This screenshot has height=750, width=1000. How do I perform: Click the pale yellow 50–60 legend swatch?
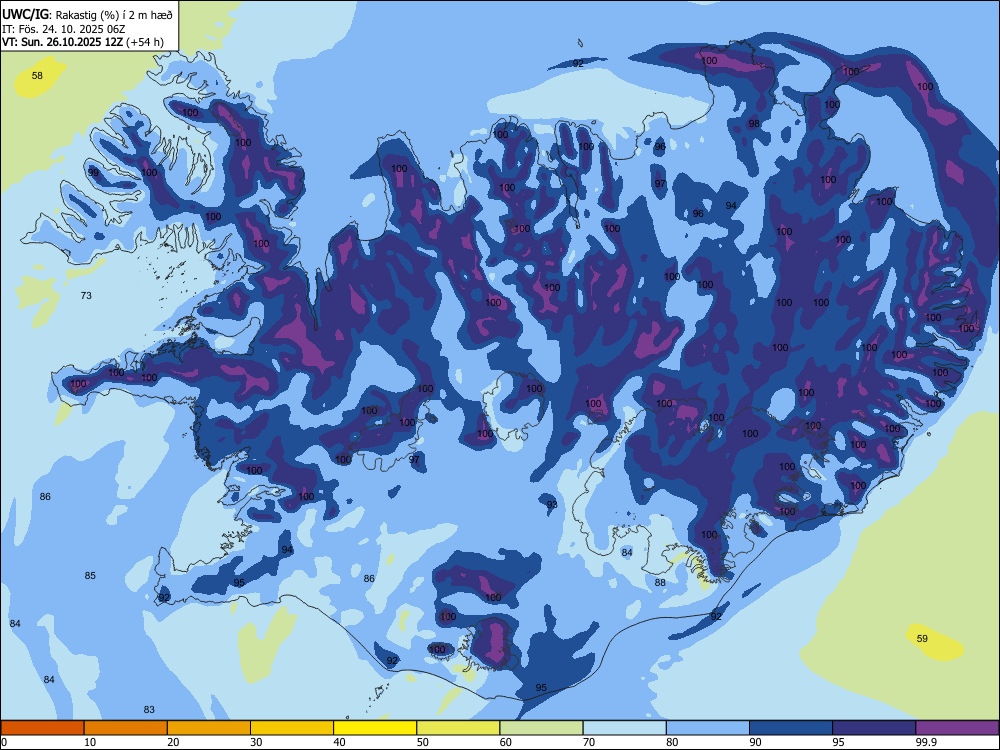458,728
